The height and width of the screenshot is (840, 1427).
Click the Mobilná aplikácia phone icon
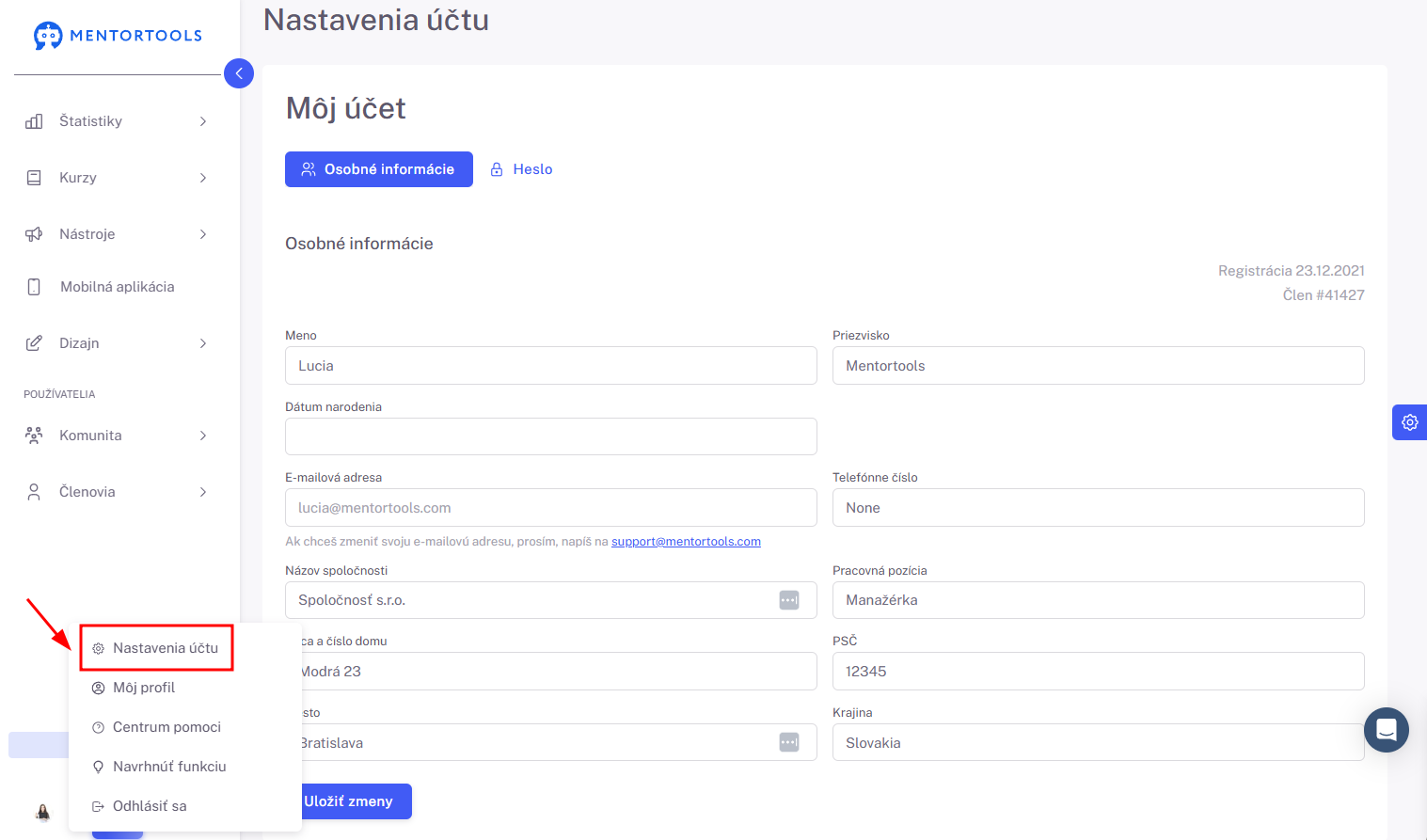(x=34, y=287)
